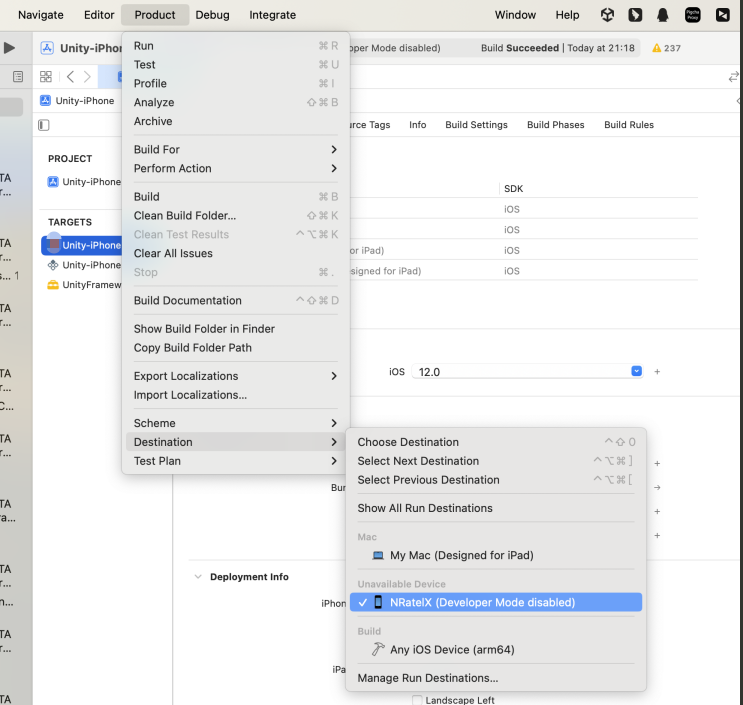The width and height of the screenshot is (743, 705).
Task: Select Show All Run Destinations
Action: (496, 508)
